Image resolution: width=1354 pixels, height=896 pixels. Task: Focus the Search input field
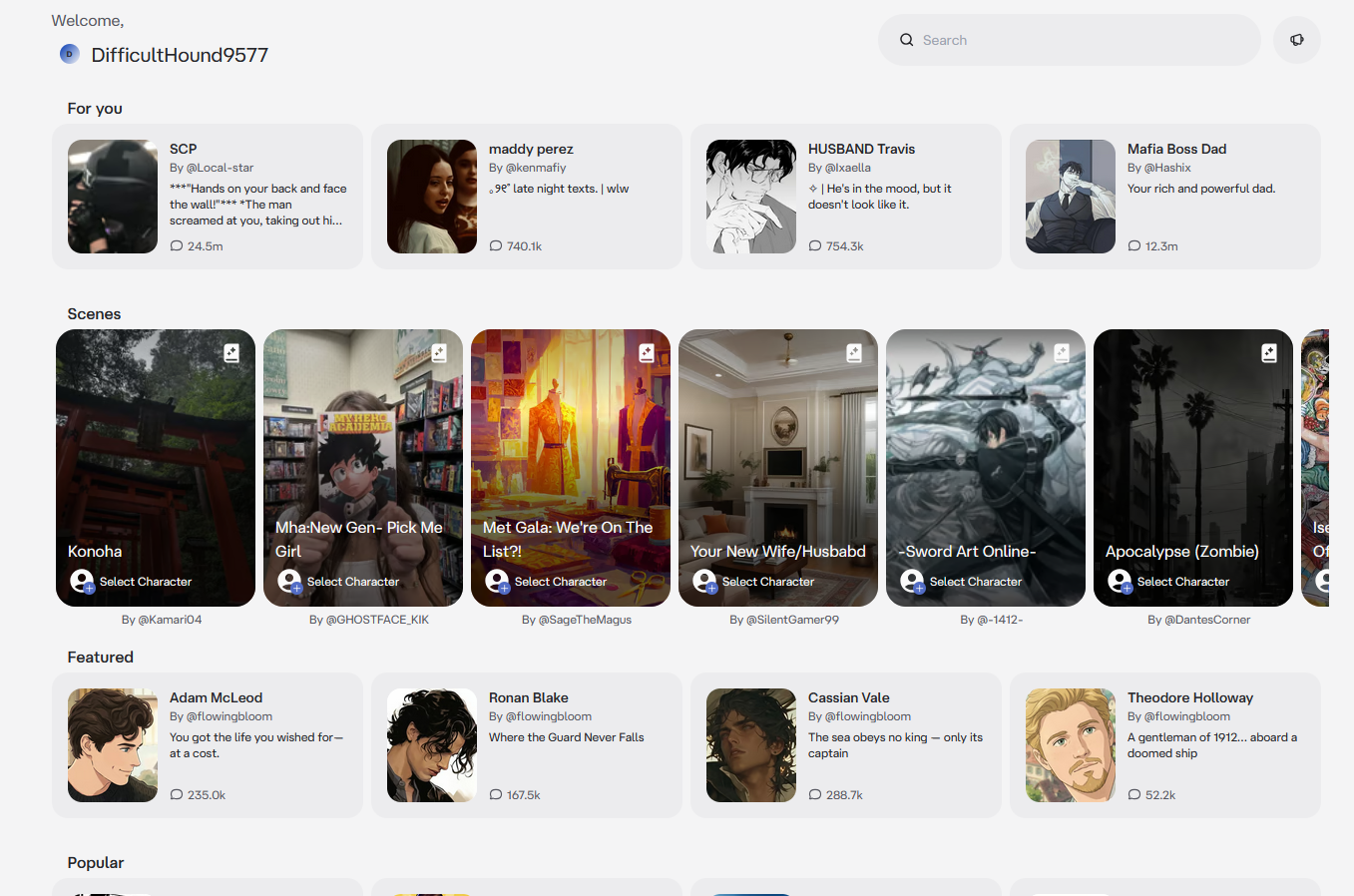point(1070,40)
